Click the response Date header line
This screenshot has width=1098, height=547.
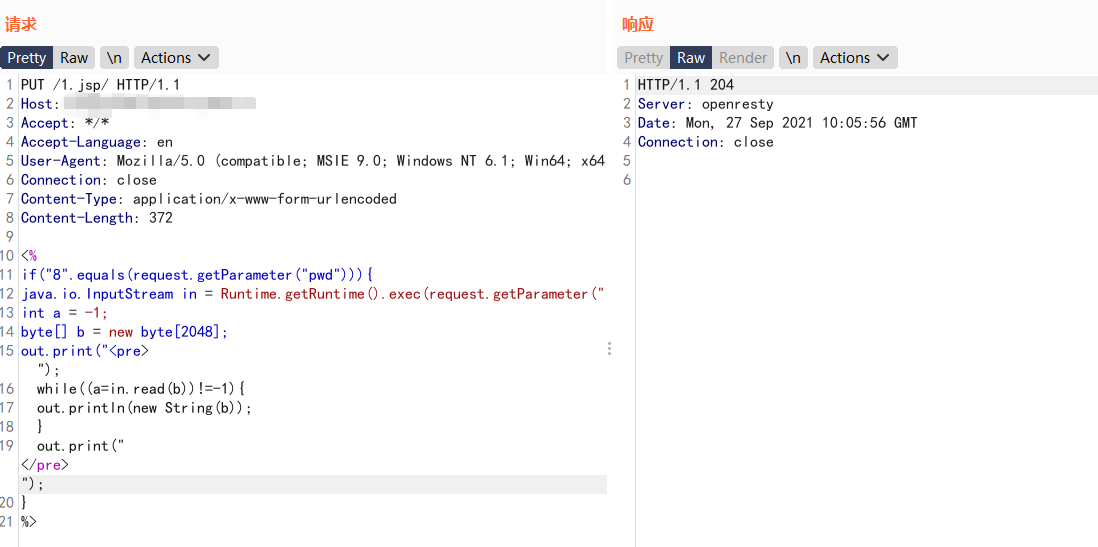[x=777, y=123]
